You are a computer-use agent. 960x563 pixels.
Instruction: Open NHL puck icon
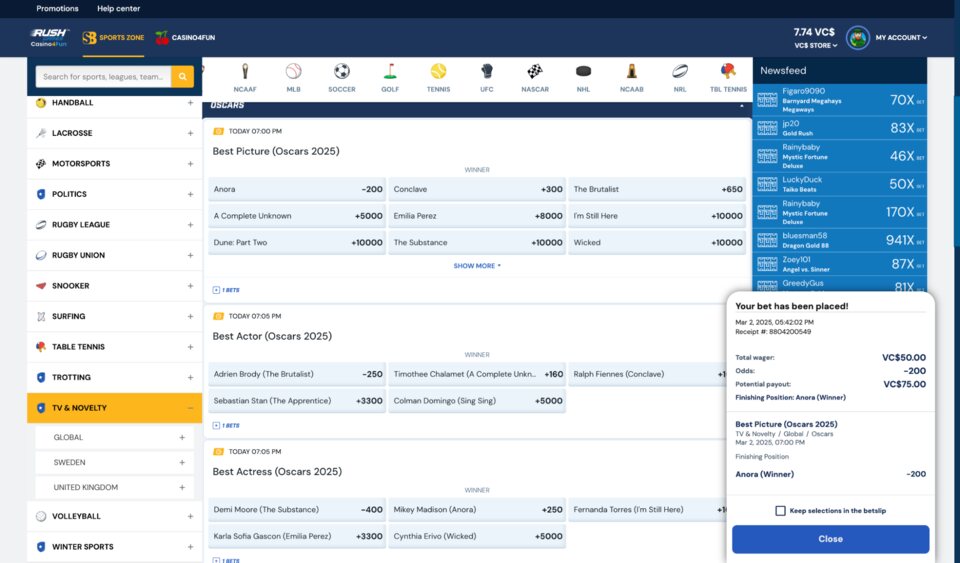coord(584,72)
